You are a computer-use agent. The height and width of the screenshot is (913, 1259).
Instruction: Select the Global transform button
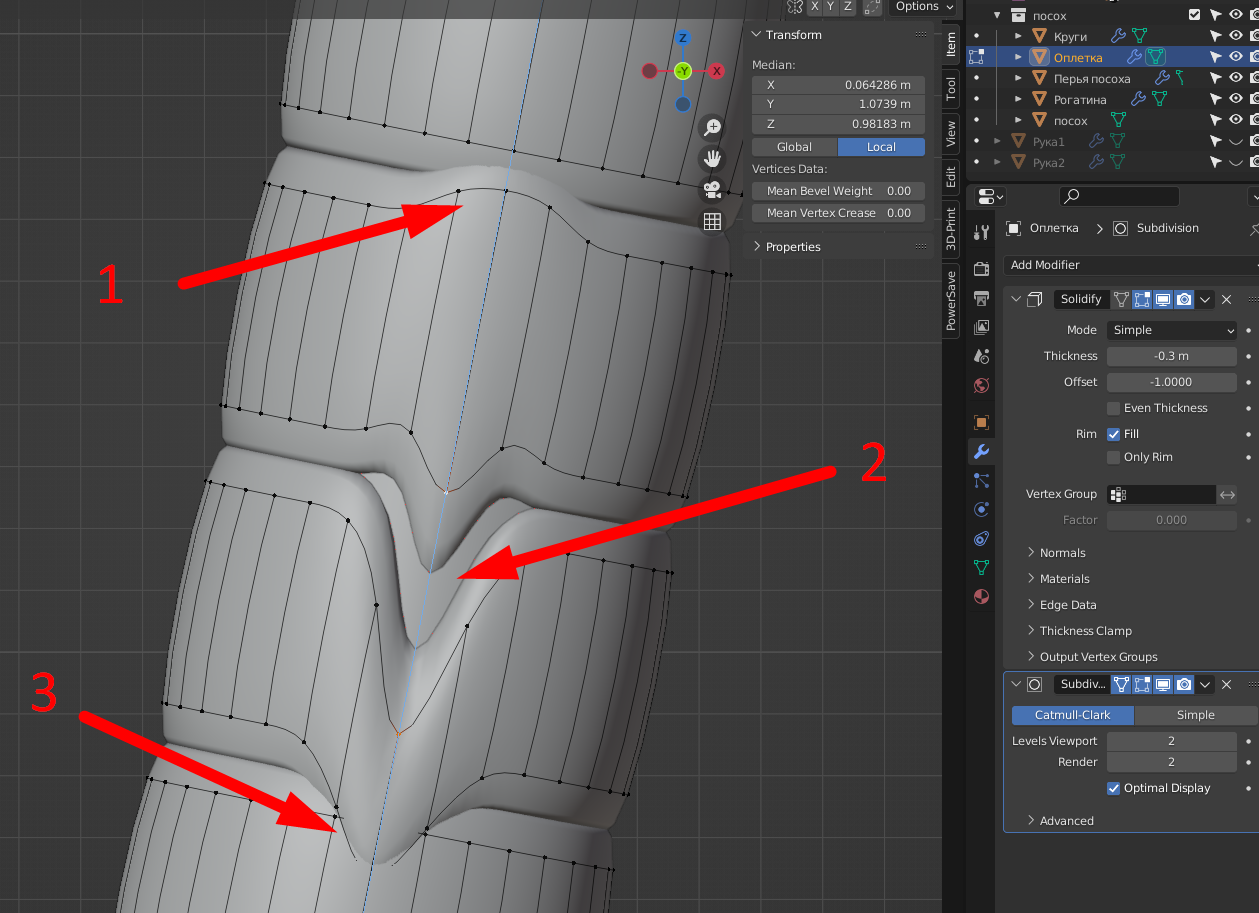pos(794,147)
